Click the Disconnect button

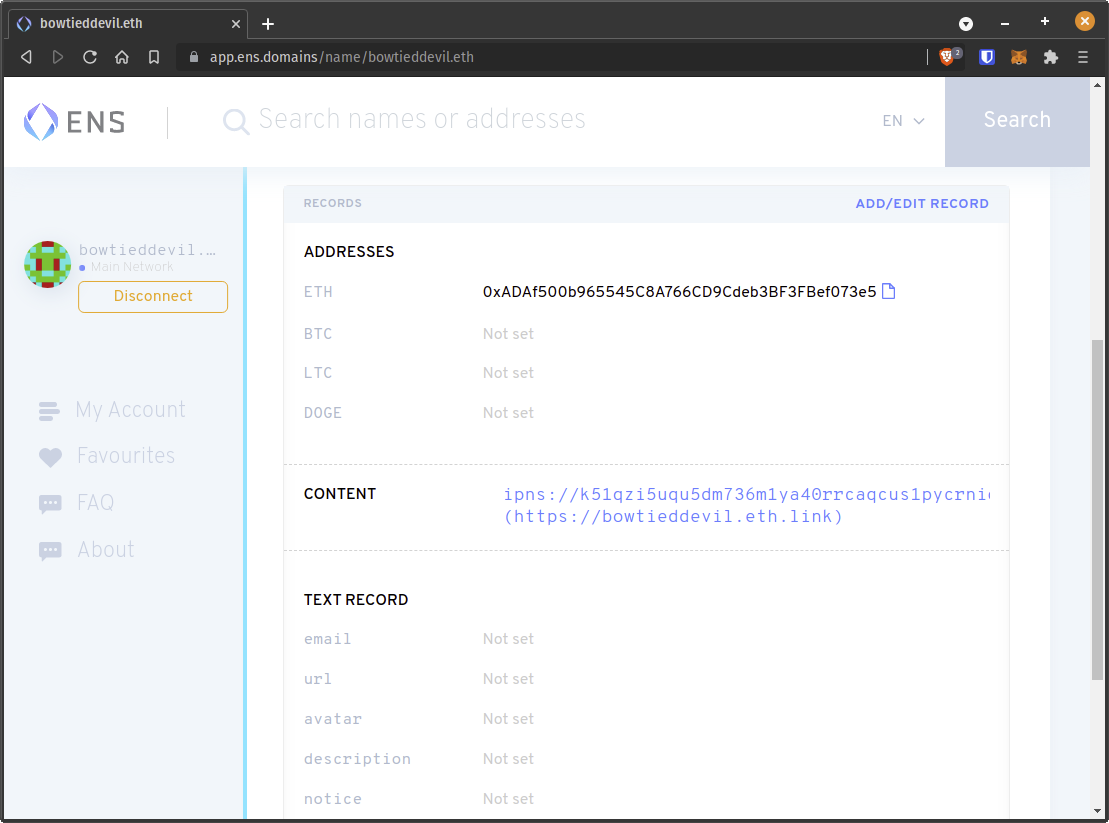(x=153, y=296)
